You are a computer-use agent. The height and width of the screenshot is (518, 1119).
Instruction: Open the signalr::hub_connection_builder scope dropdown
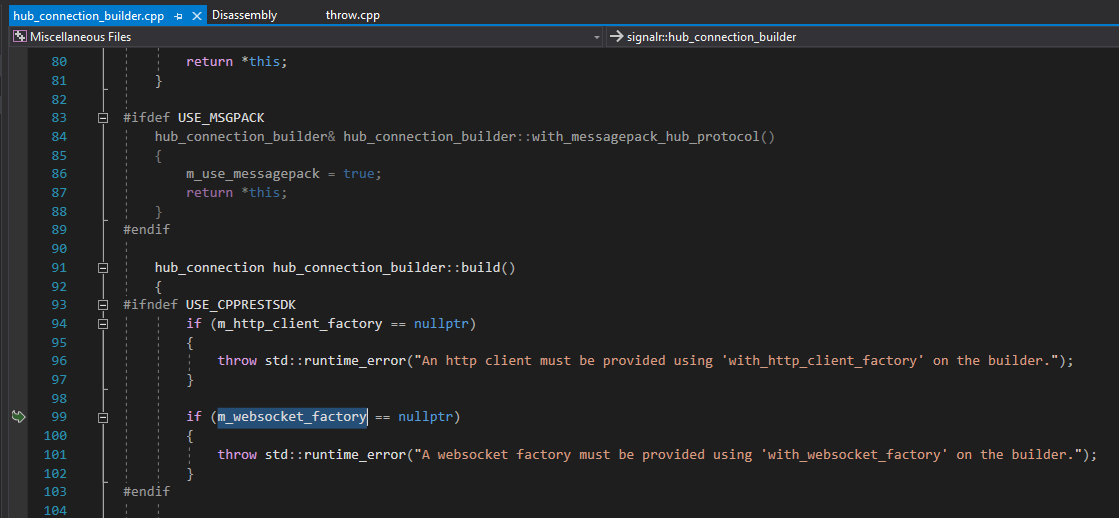[864, 36]
